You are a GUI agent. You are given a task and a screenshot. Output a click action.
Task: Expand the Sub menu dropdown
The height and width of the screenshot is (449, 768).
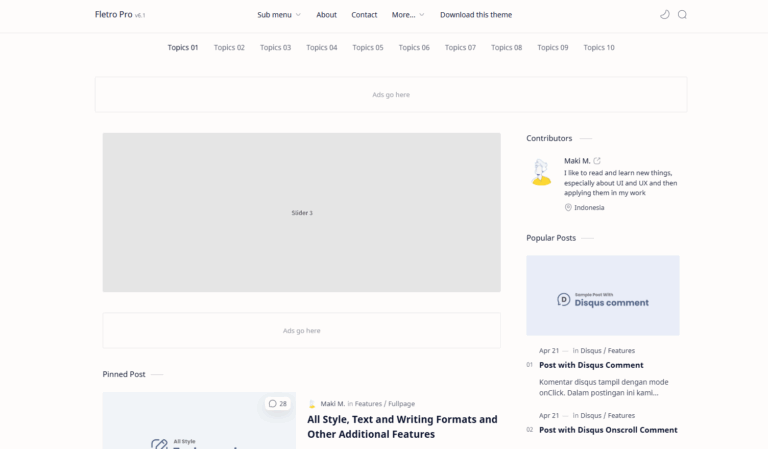(x=278, y=15)
